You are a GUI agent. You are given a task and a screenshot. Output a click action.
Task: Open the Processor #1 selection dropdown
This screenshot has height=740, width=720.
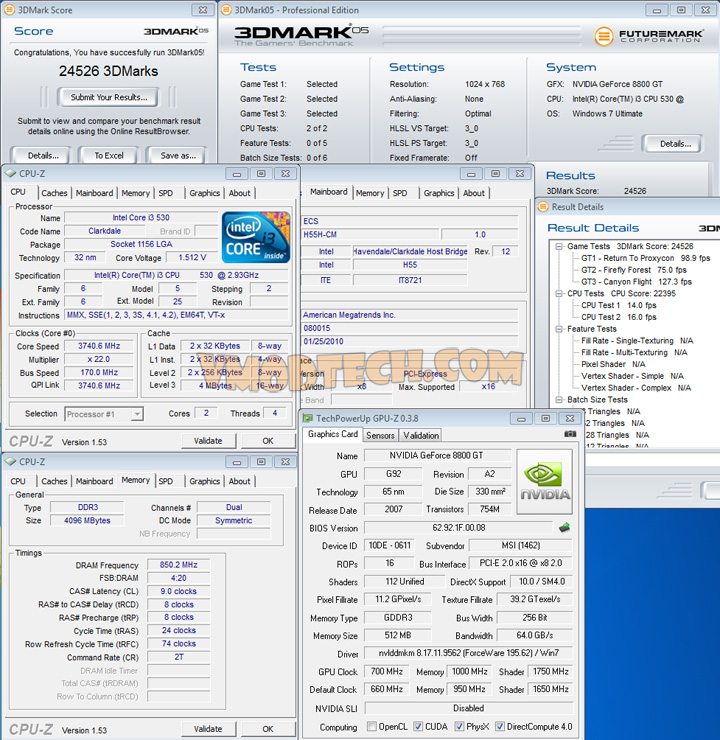[137, 414]
